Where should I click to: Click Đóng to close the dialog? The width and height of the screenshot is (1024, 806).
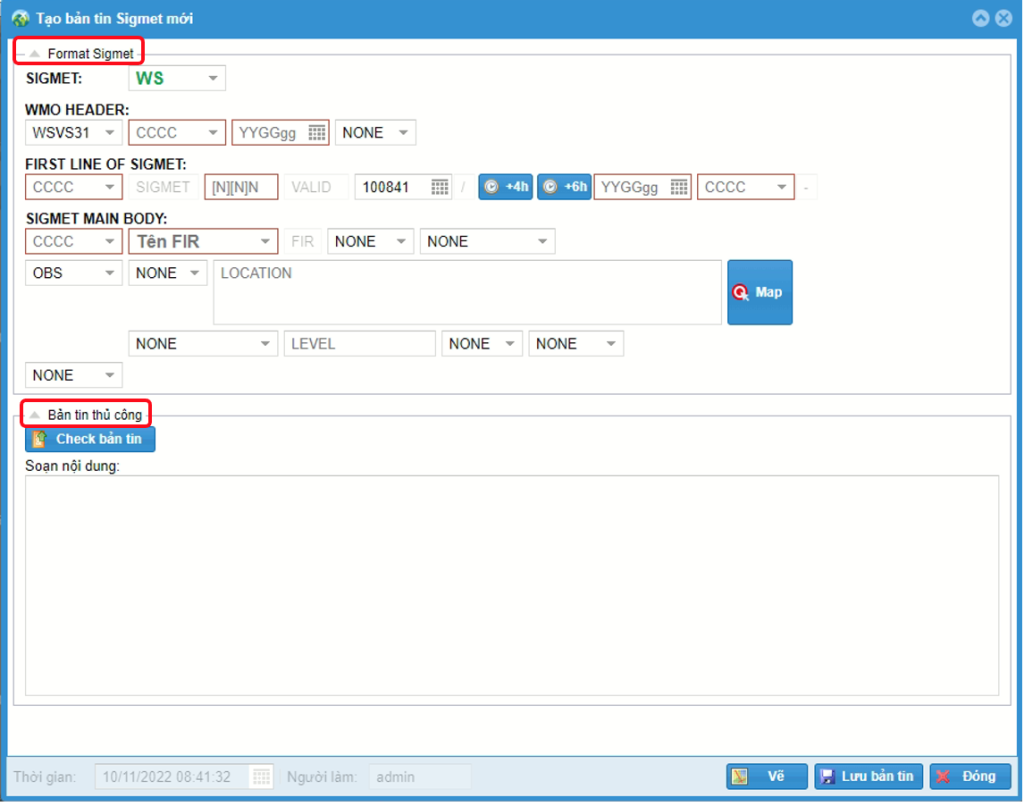pyautogui.click(x=969, y=776)
